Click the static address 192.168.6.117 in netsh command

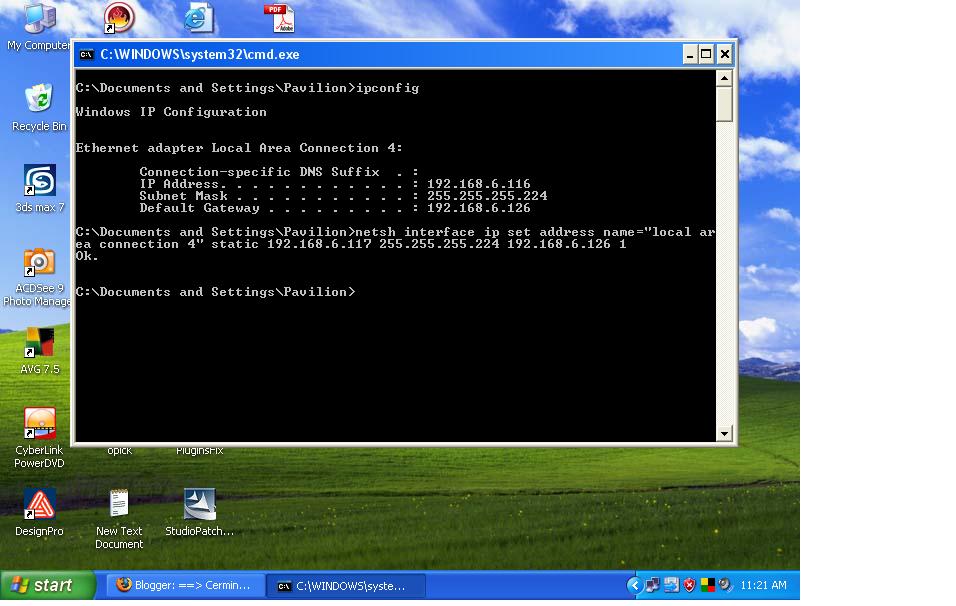319,244
